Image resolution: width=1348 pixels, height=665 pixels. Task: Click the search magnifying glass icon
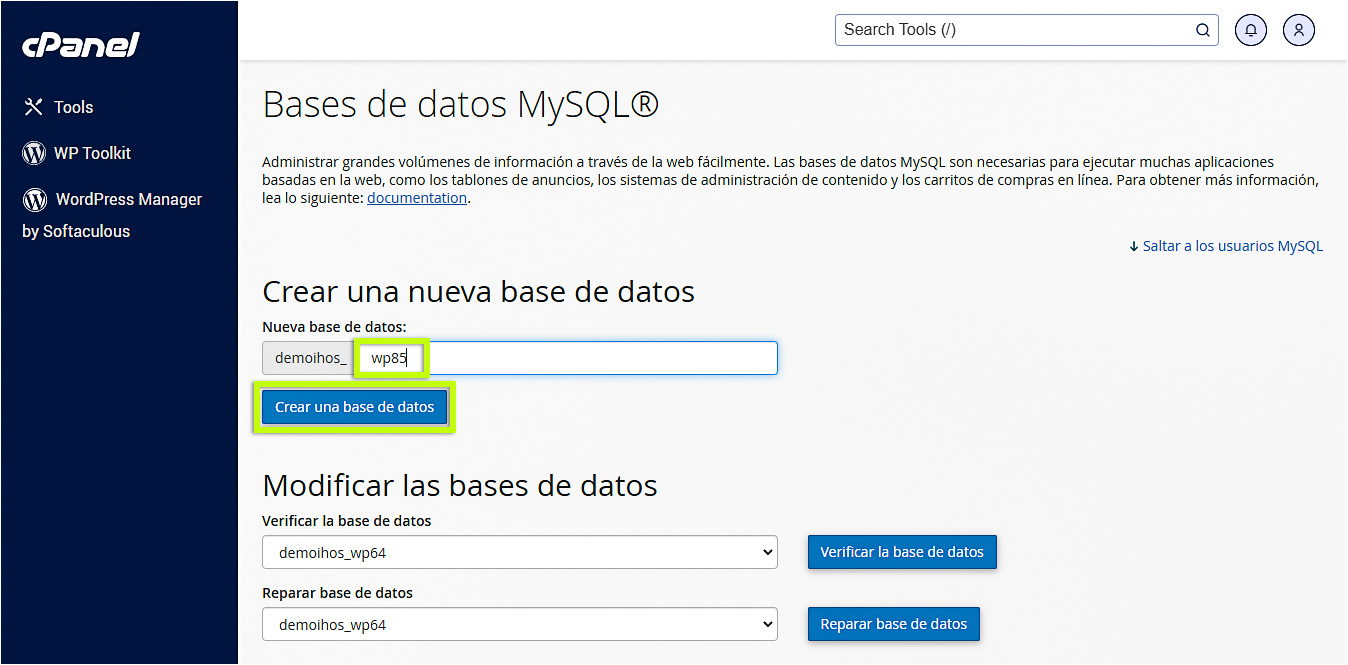coord(1202,29)
